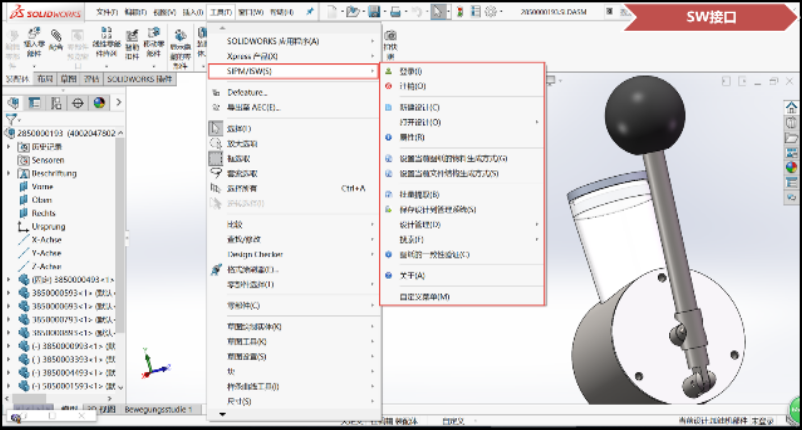Expand the 3850000903<1> component node

coord(9,346)
